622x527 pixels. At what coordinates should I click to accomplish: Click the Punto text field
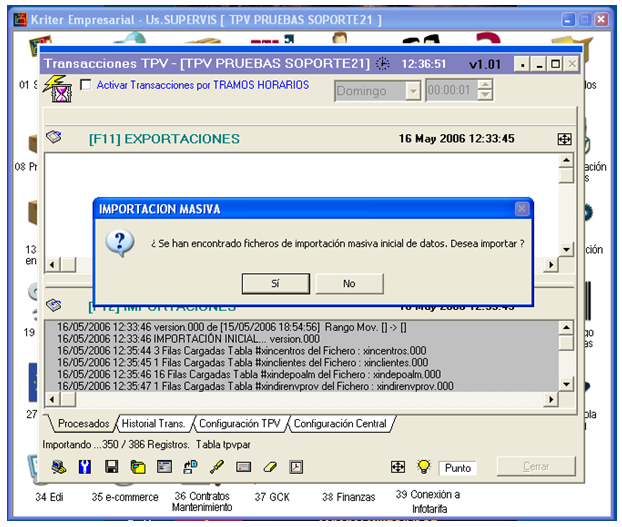tap(458, 468)
